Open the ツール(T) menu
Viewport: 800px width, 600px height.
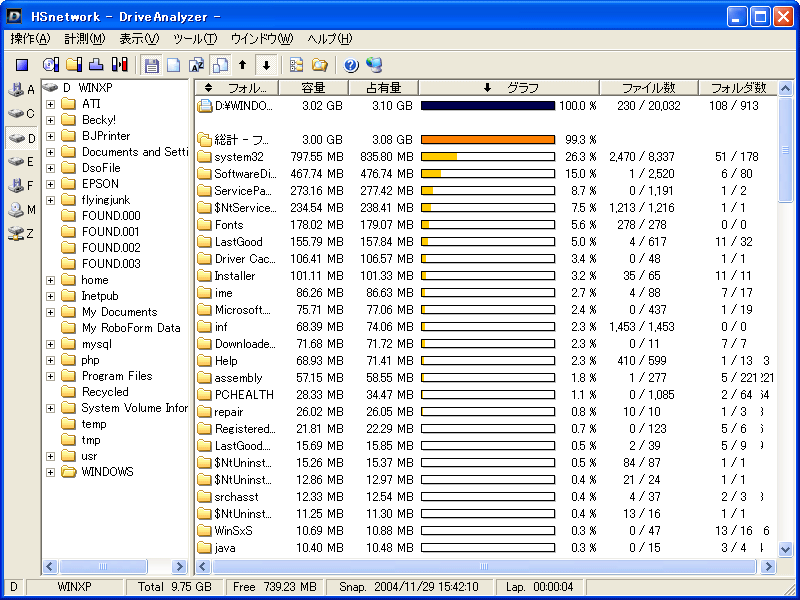[x=195, y=39]
